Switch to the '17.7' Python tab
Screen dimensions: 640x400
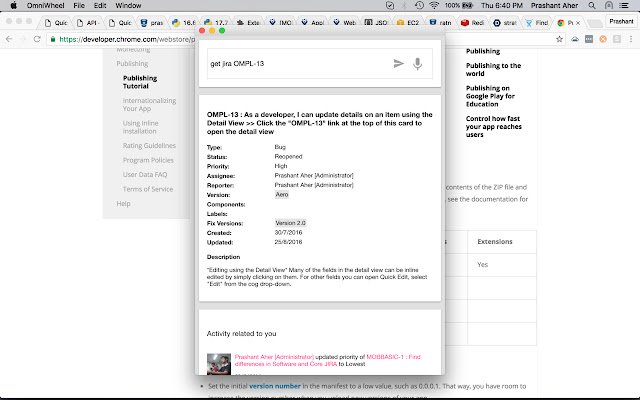[x=216, y=23]
